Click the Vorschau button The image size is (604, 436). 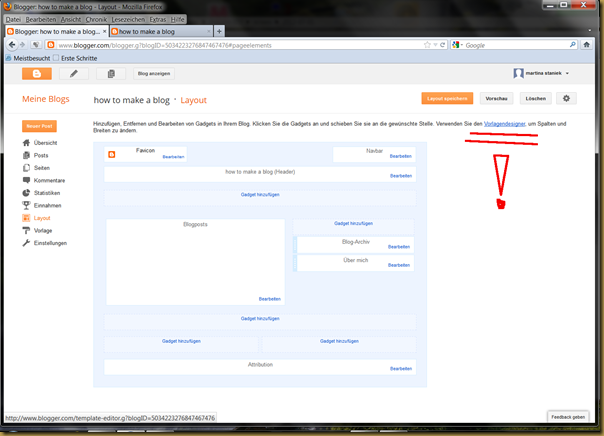tap(496, 99)
